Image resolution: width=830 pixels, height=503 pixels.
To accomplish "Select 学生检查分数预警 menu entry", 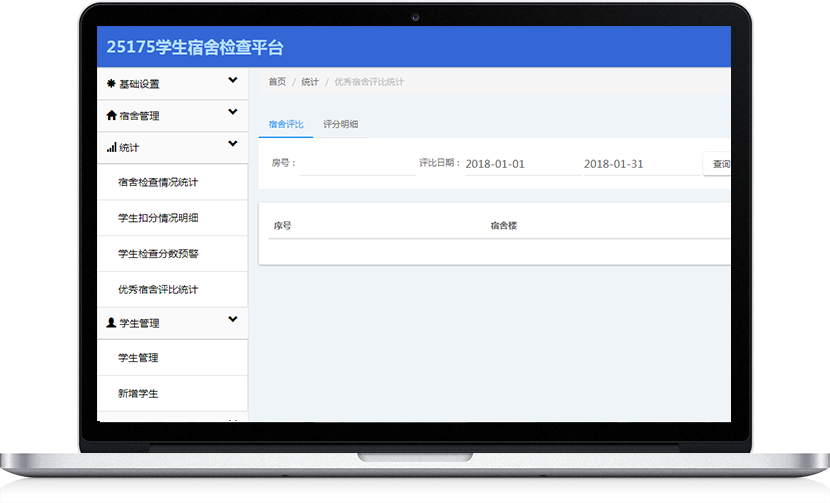I will click(158, 254).
